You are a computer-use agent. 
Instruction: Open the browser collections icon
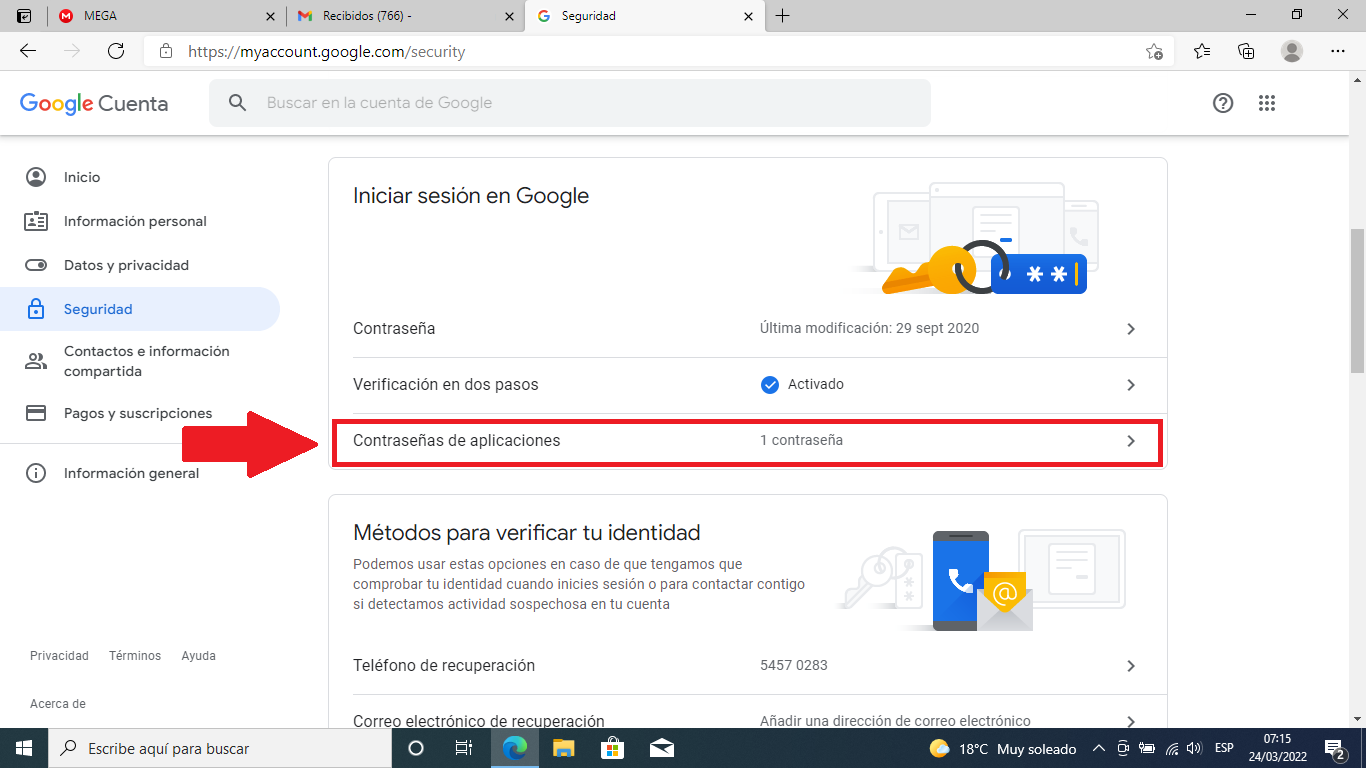coord(1246,51)
